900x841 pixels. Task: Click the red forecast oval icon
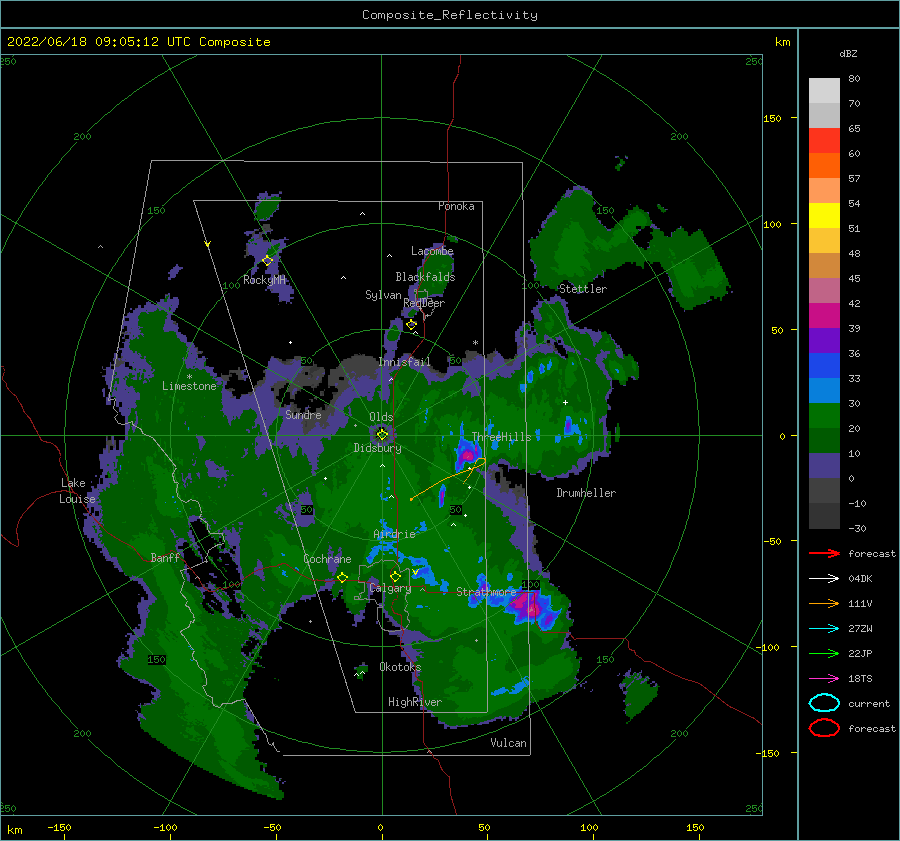pos(824,728)
